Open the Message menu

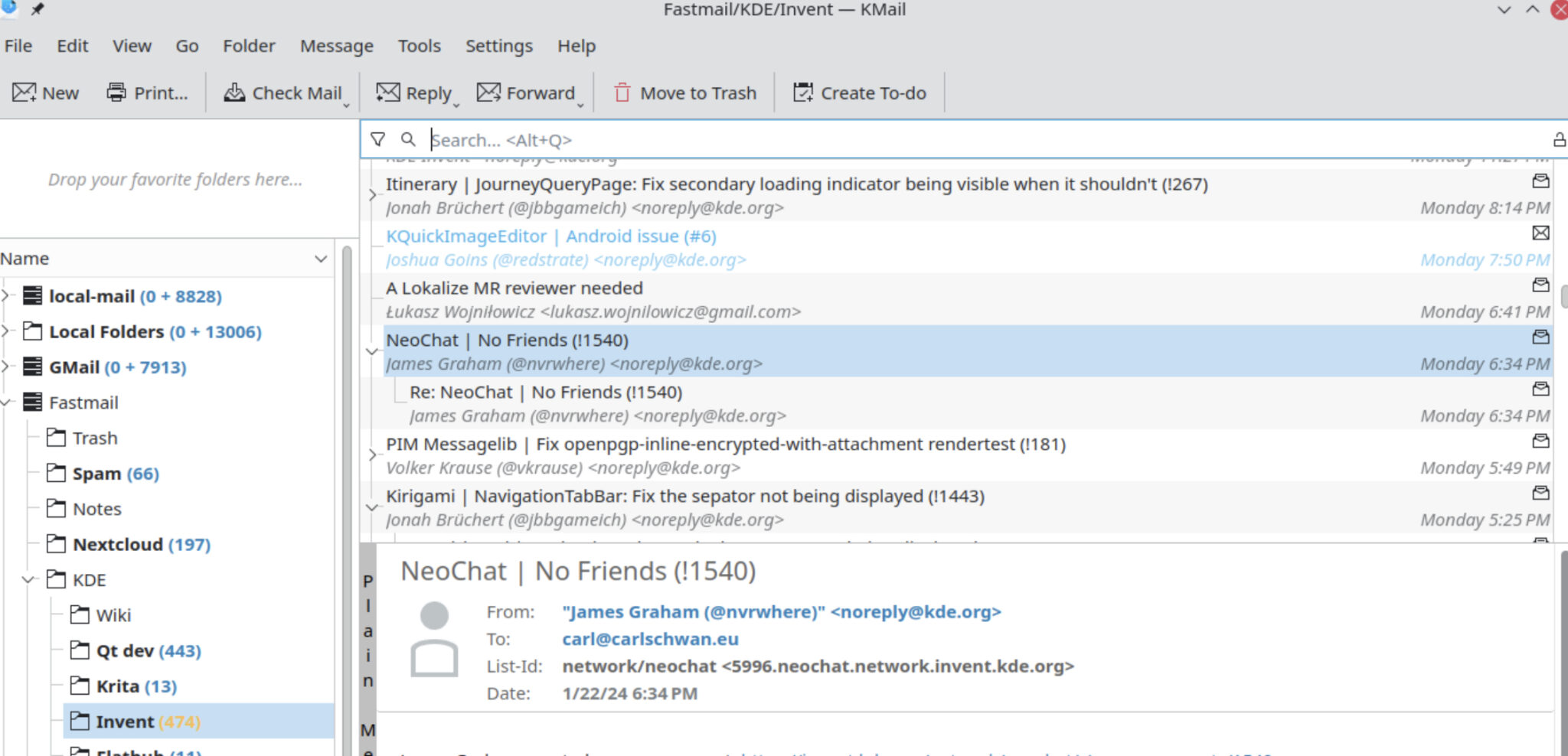tap(335, 46)
